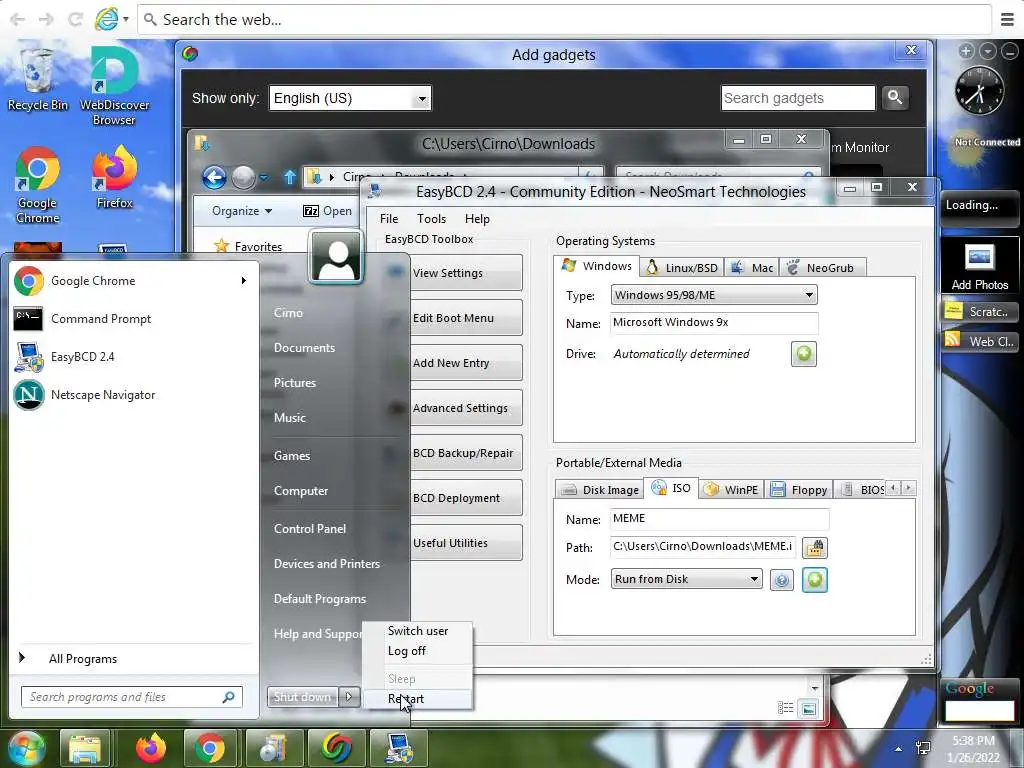Switch to the NeoGrub tab
This screenshot has height=768, width=1024.
point(822,267)
